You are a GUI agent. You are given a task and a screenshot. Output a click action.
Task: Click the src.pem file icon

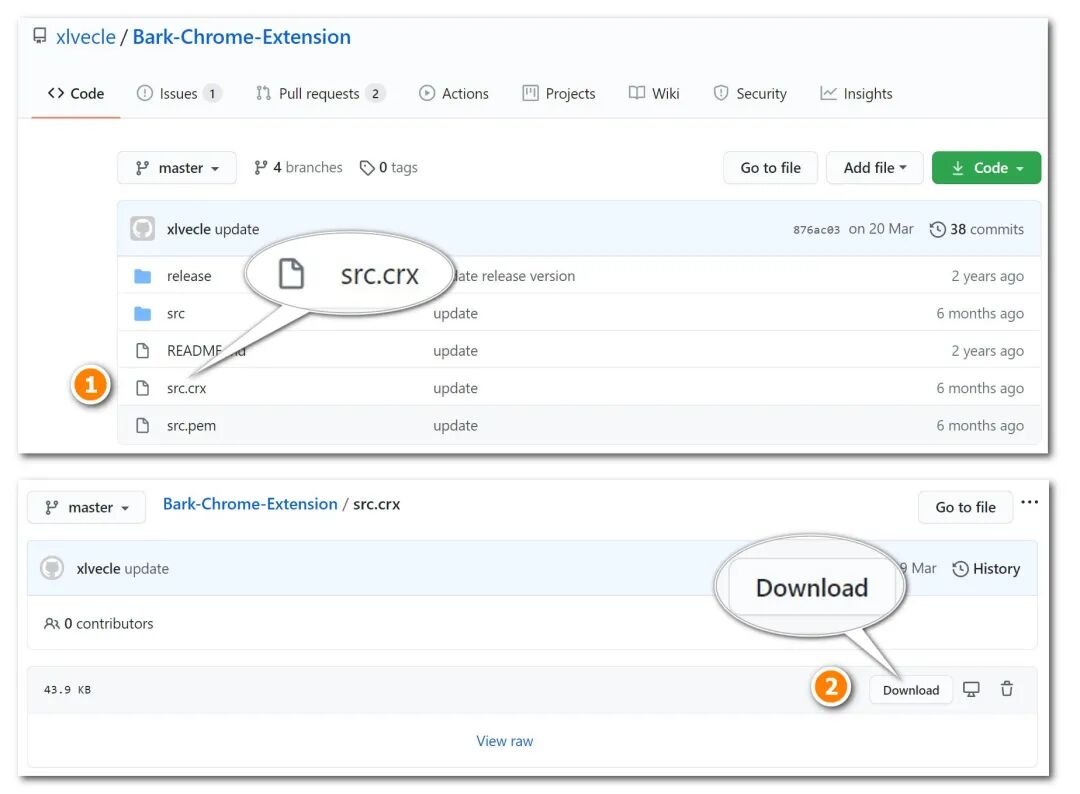click(143, 426)
